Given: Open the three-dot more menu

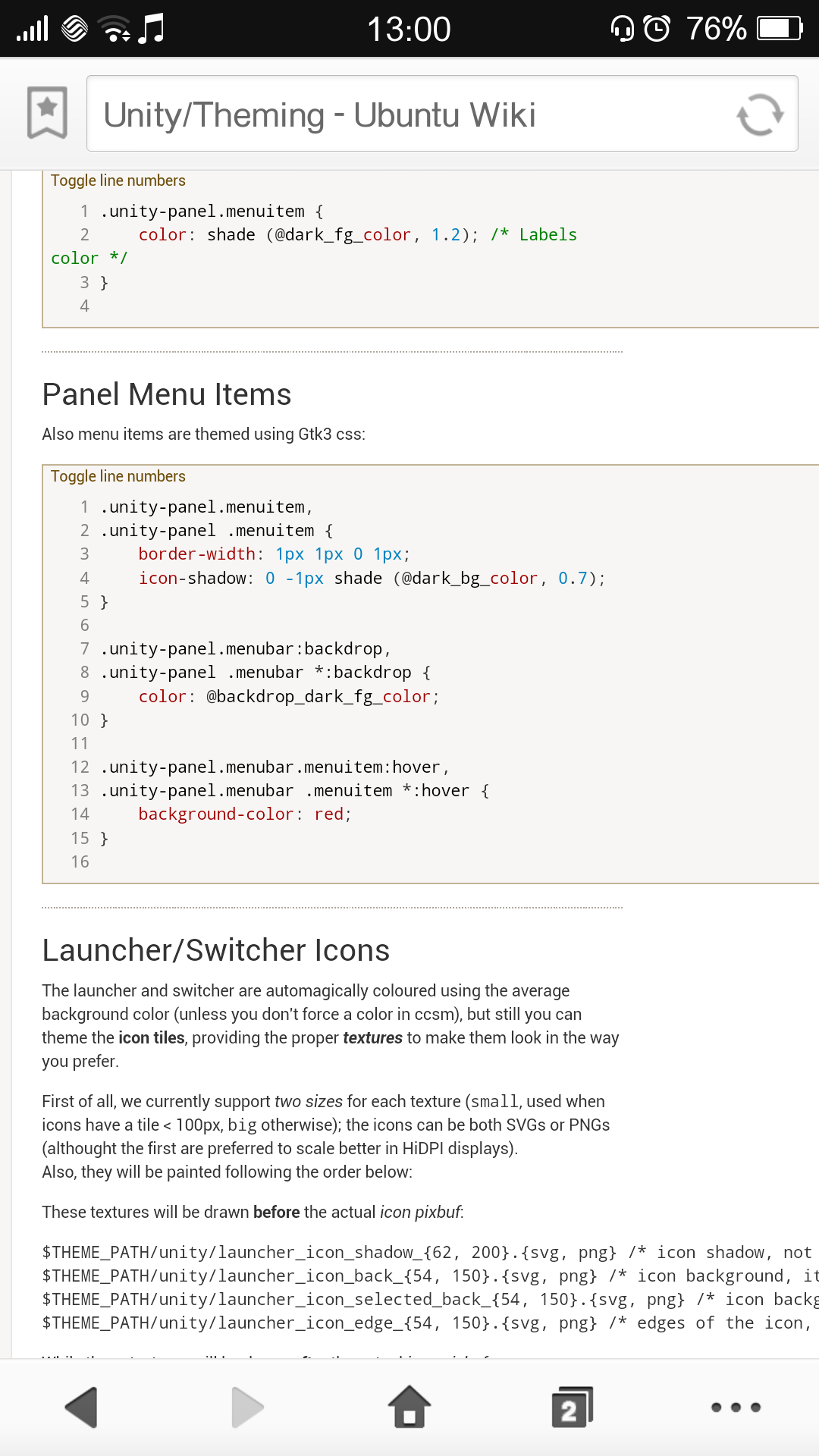Looking at the screenshot, I should click(736, 1407).
